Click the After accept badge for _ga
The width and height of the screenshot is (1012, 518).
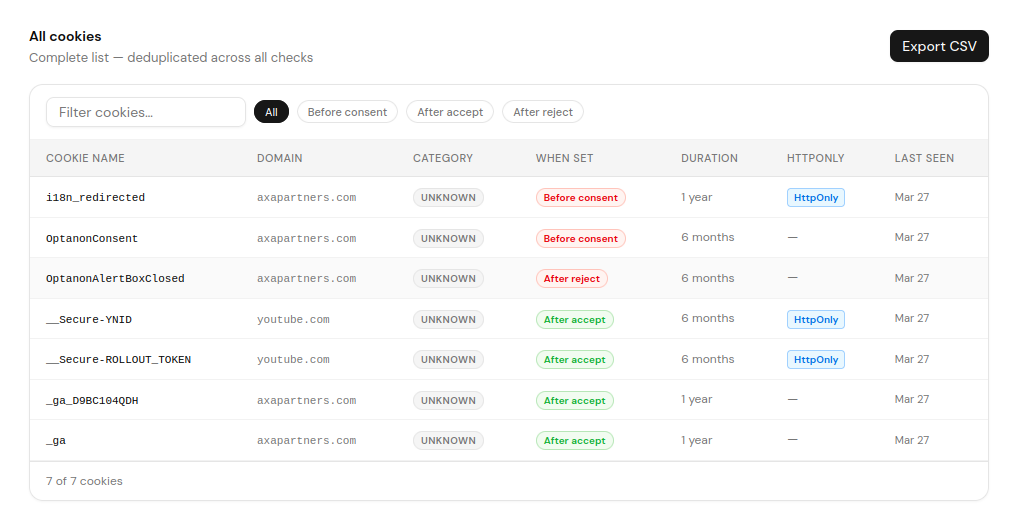574,441
